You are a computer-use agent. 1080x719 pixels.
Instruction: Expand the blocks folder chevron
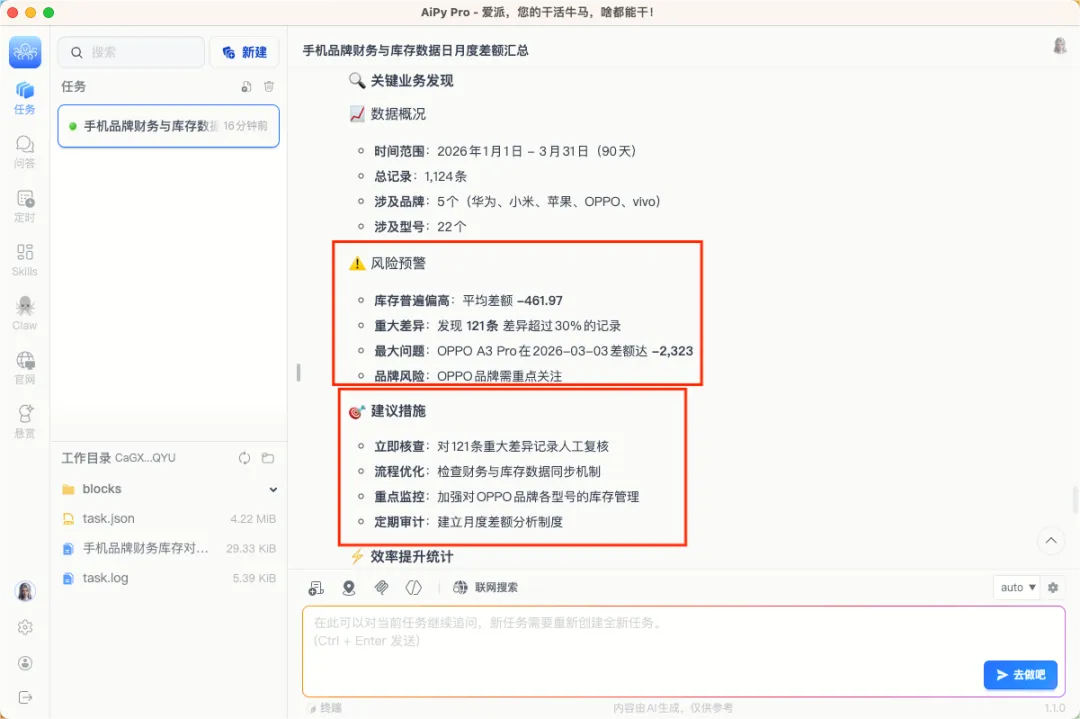click(x=273, y=490)
